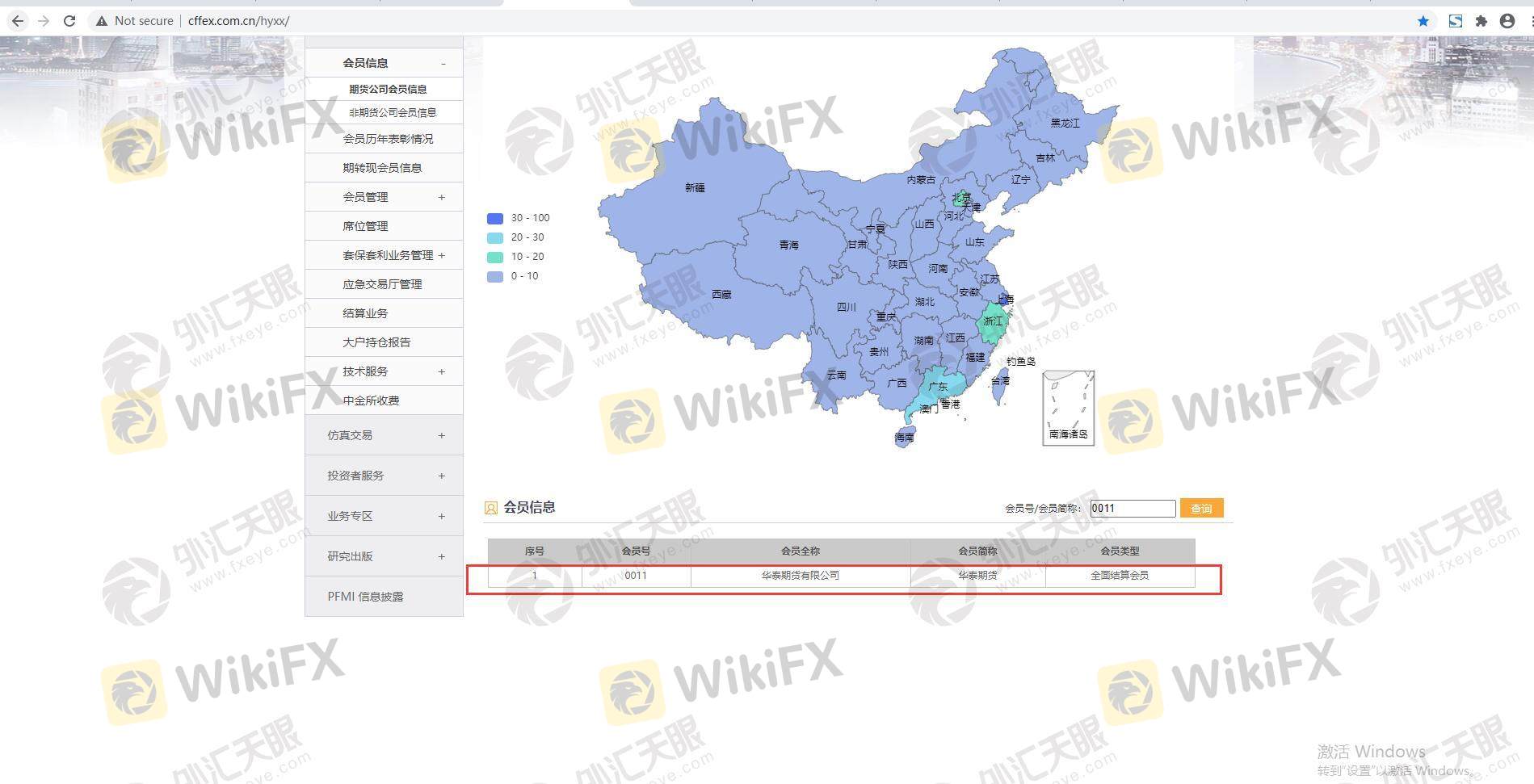Viewport: 1534px width, 784px height.
Task: Open 结算业务 sidebar link
Action: [x=365, y=313]
